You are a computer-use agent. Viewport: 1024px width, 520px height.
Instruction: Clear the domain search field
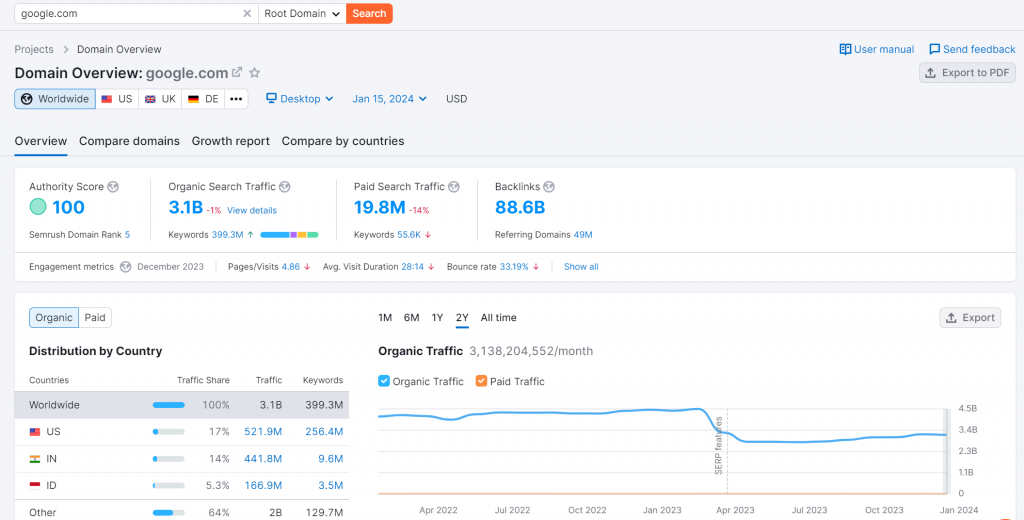coord(247,13)
